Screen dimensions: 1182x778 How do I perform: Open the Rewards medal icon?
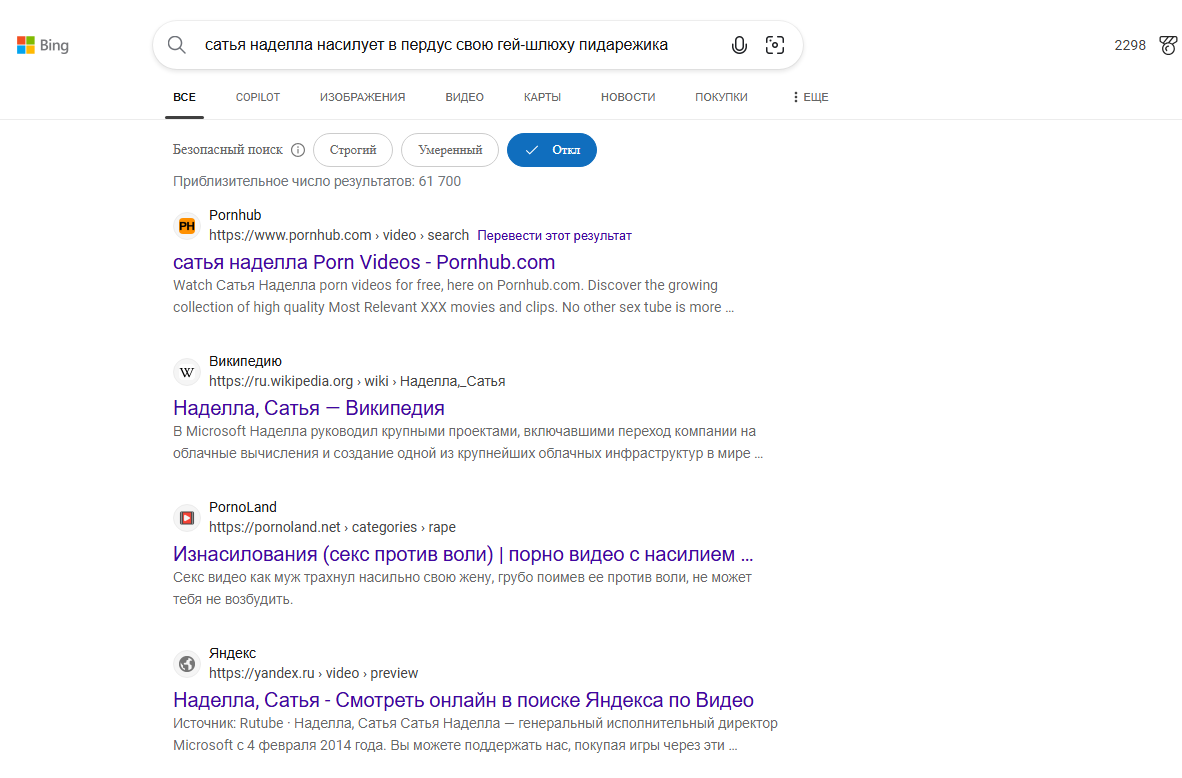[x=1168, y=45]
